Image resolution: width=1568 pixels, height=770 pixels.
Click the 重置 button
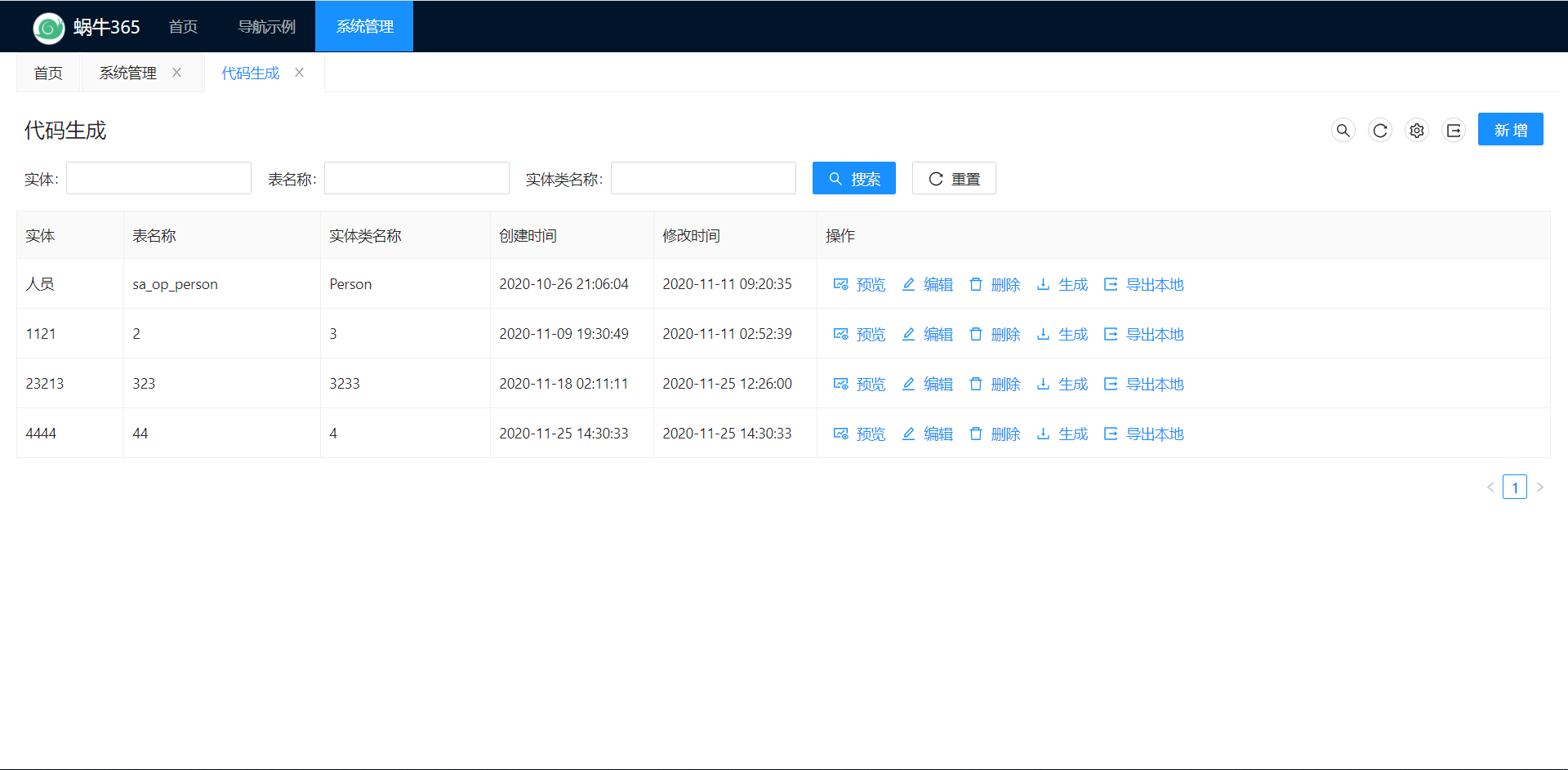954,178
